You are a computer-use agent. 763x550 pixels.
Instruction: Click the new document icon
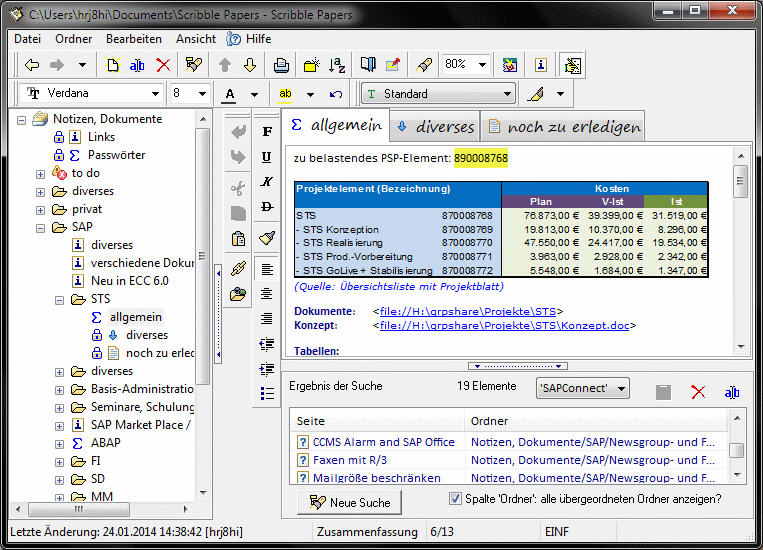(113, 65)
